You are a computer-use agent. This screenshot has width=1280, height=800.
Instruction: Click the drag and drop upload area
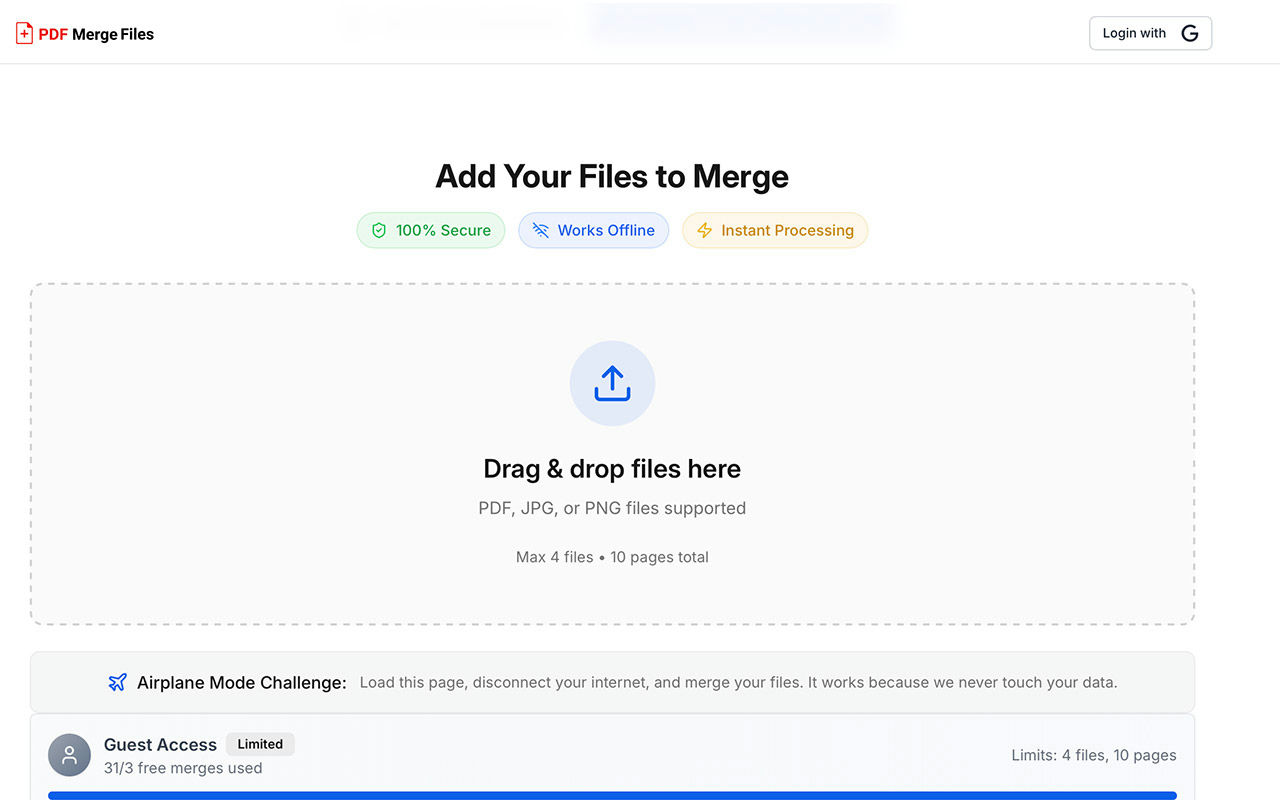pyautogui.click(x=612, y=453)
